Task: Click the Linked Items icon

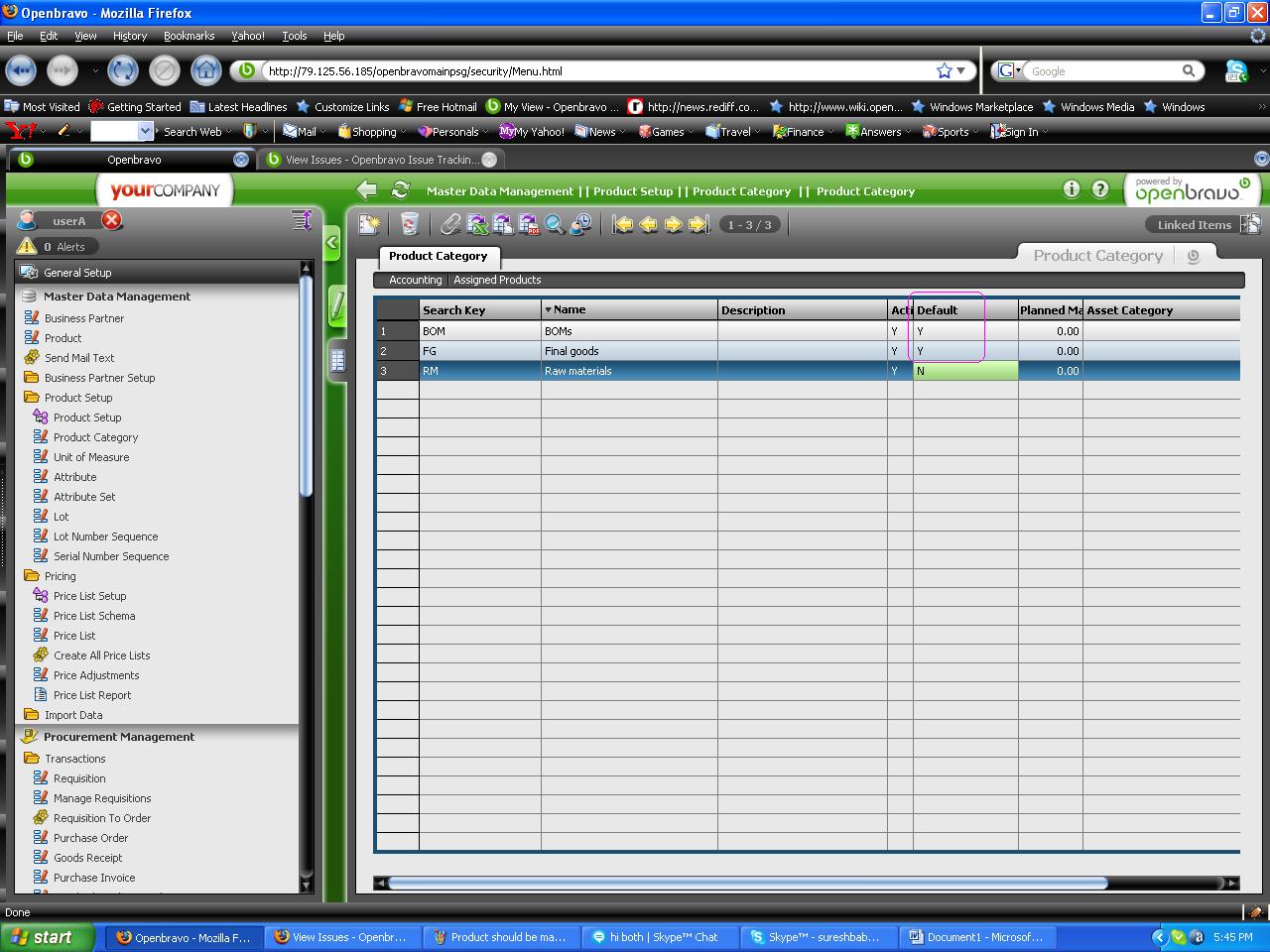Action: [x=1250, y=224]
